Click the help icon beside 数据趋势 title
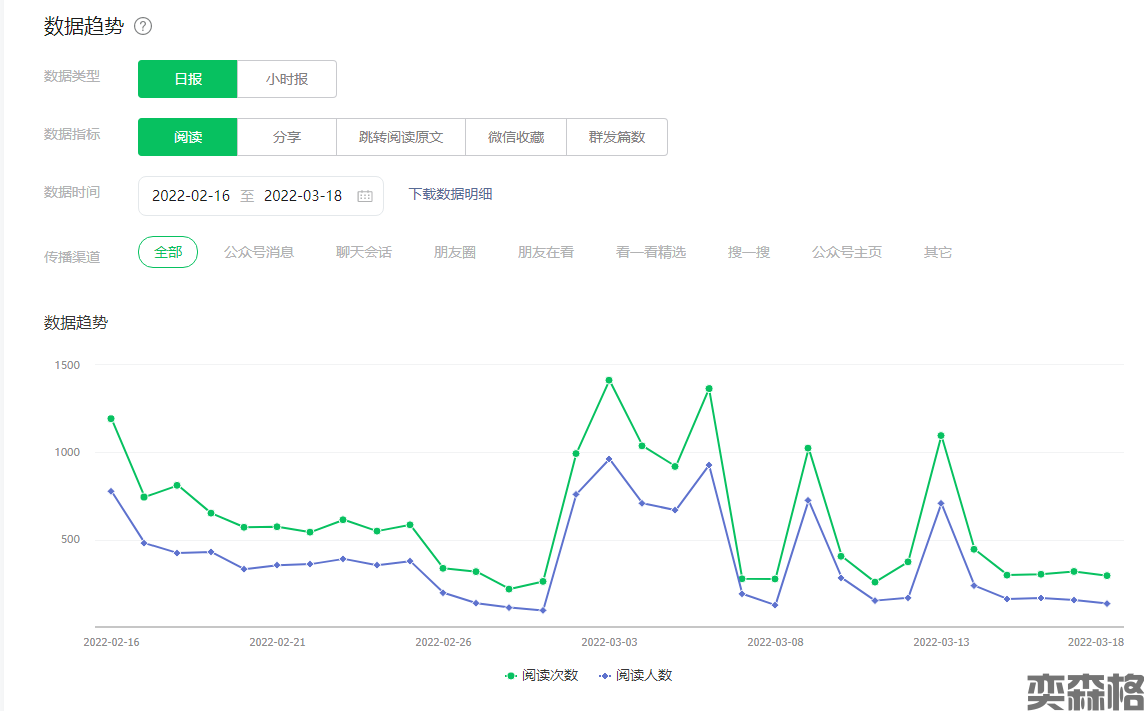1144x711 pixels. 143,27
